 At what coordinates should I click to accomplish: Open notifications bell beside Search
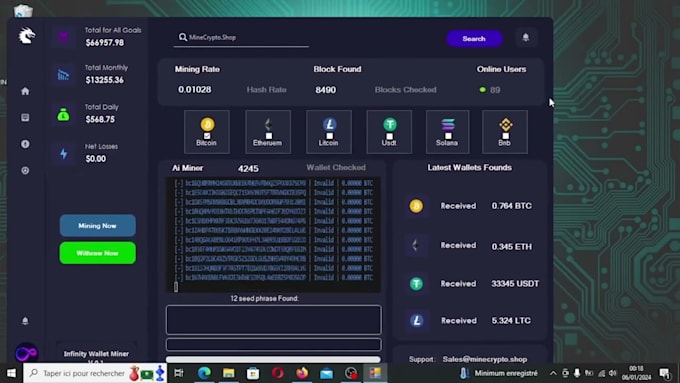526,38
